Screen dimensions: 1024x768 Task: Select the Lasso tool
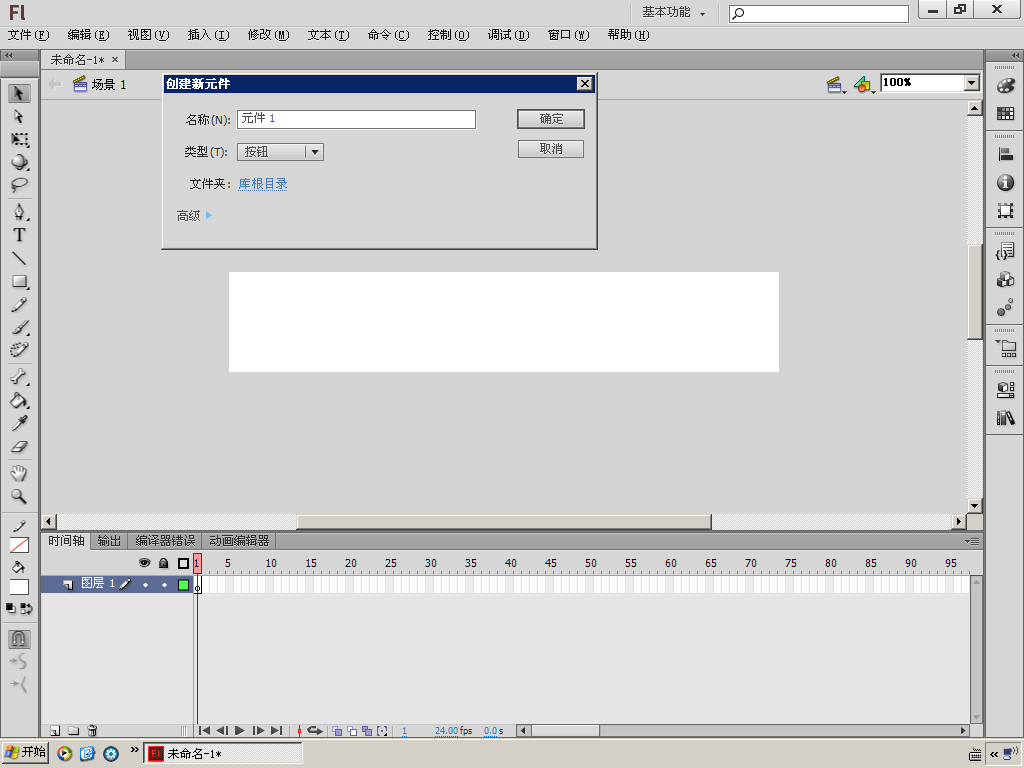[19, 185]
